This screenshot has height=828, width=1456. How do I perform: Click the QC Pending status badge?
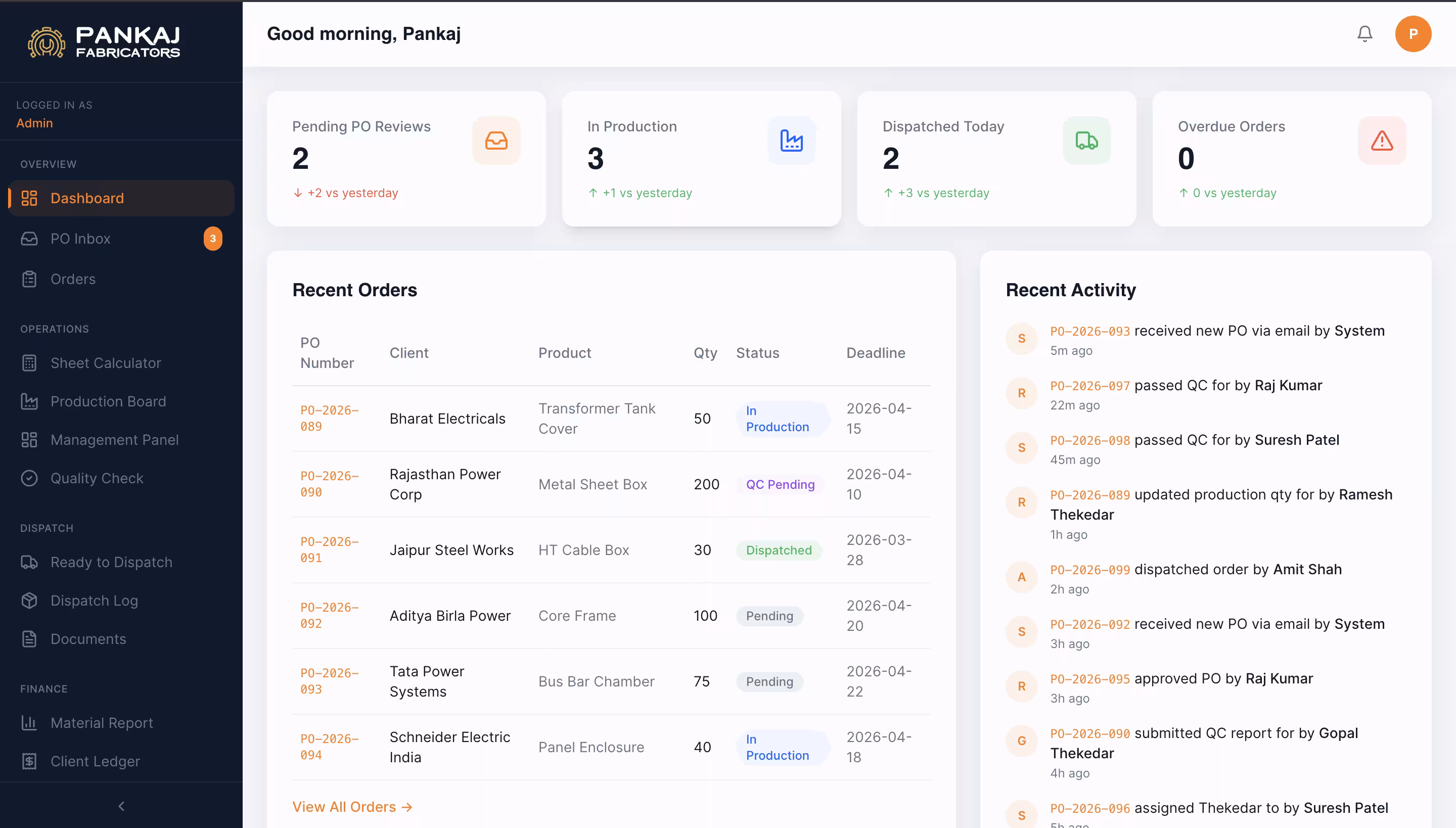(781, 484)
